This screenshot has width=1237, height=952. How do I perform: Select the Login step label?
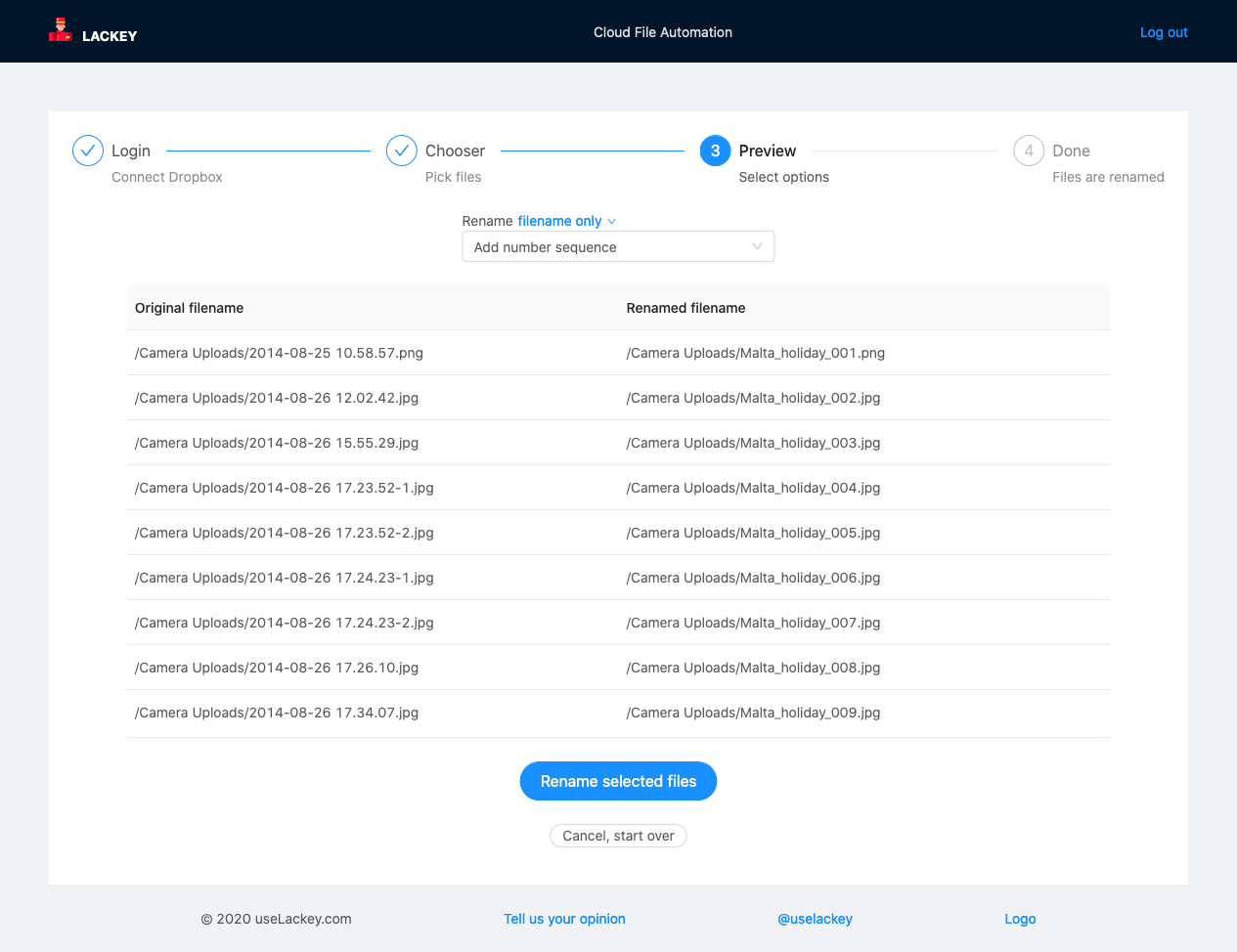(131, 151)
